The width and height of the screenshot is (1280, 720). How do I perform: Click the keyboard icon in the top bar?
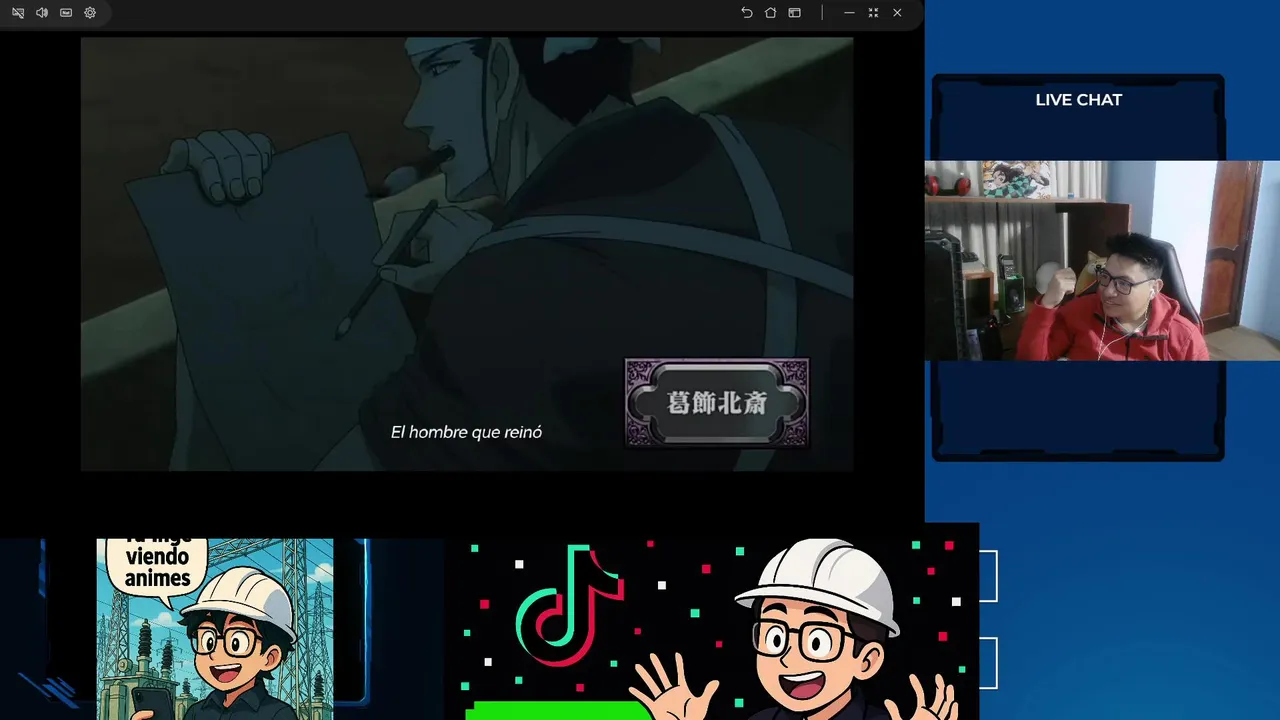pyautogui.click(x=66, y=13)
